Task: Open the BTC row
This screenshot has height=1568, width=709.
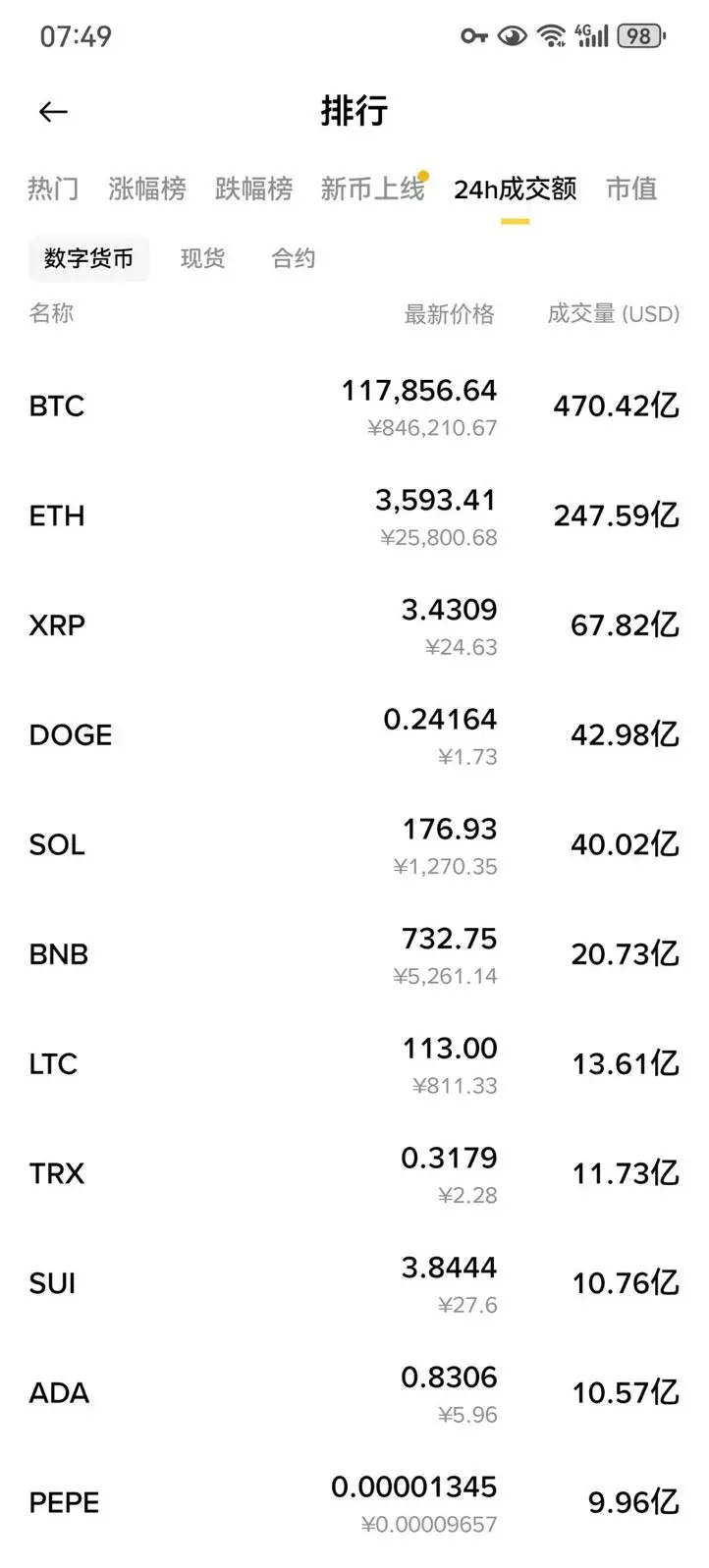Action: pyautogui.click(x=354, y=406)
